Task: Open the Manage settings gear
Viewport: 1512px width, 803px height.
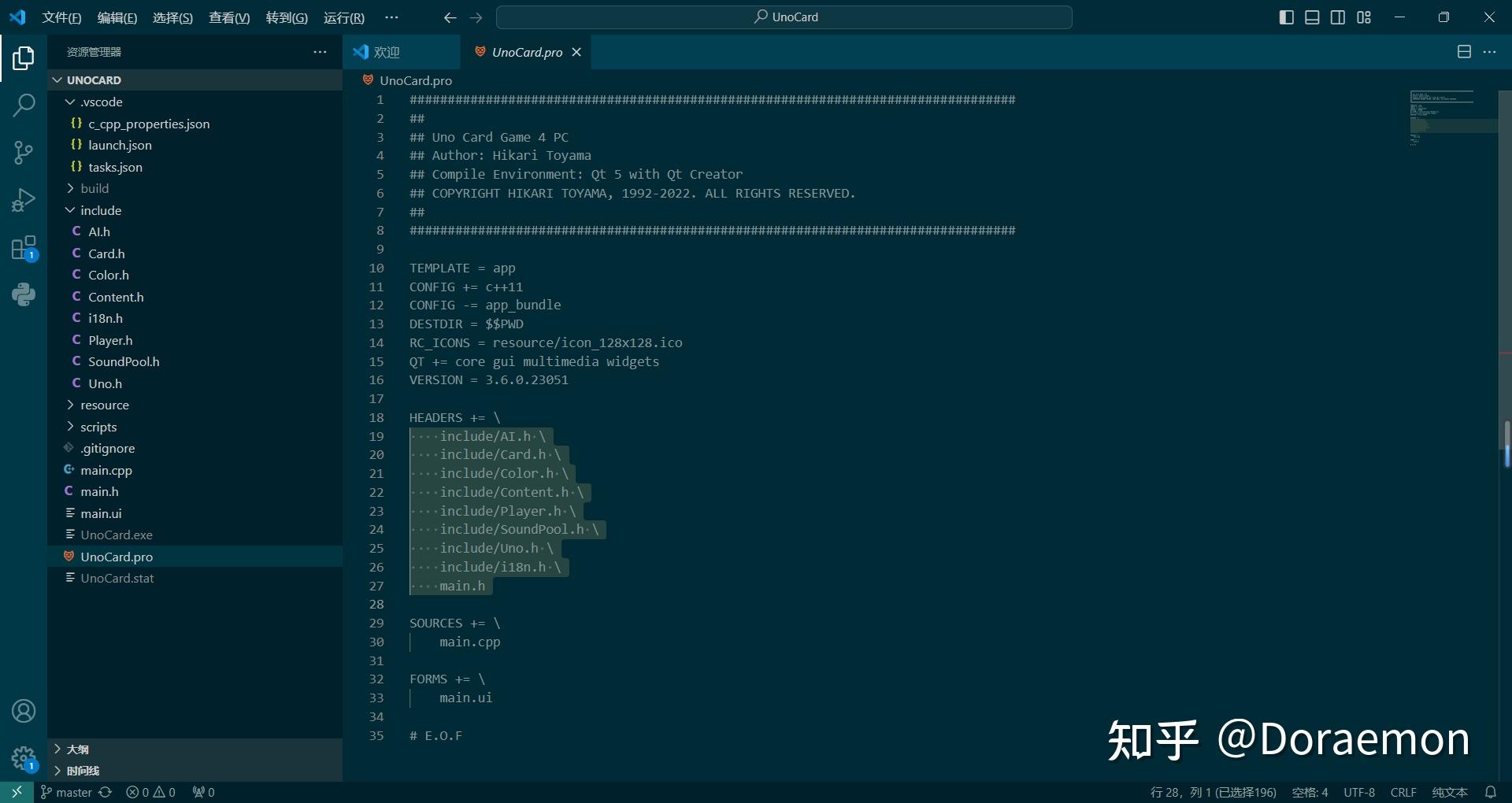Action: coord(24,757)
